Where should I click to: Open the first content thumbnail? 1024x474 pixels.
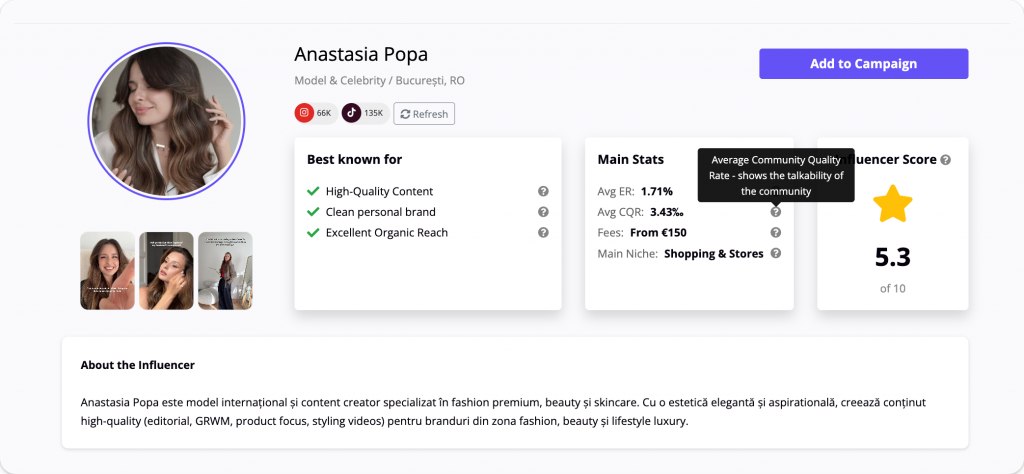[107, 271]
